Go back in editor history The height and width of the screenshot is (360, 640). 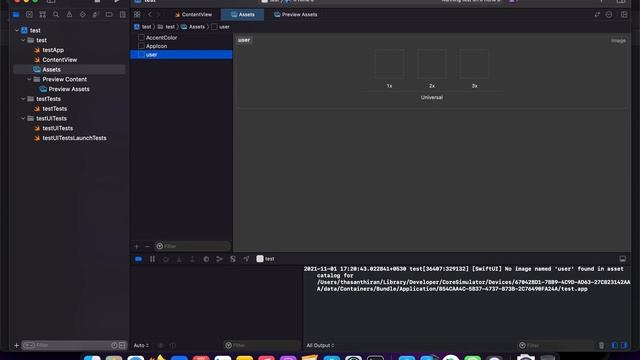pos(150,15)
